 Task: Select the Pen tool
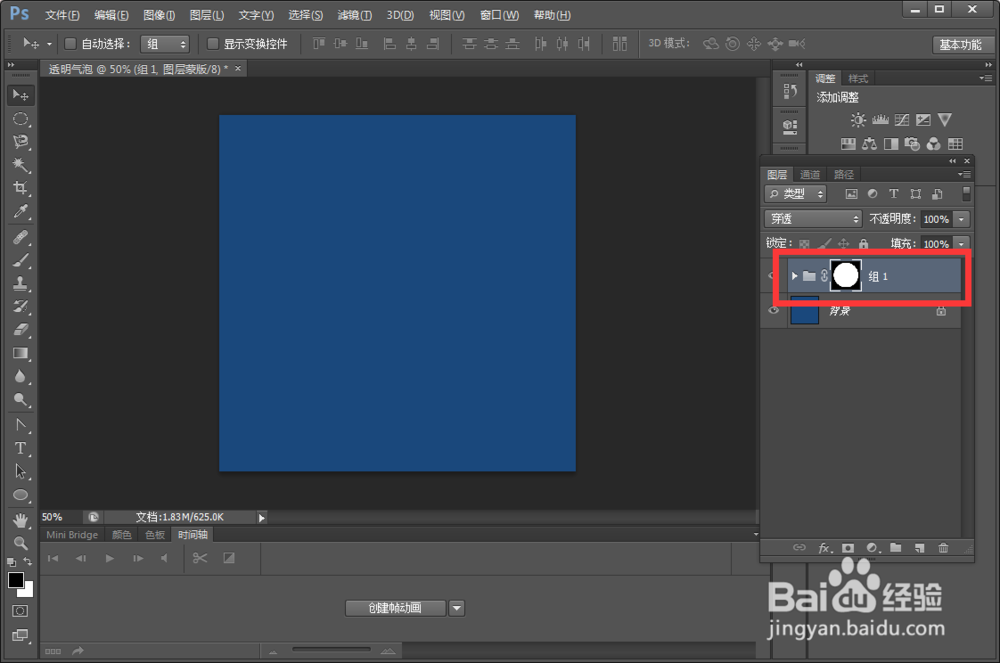(x=20, y=425)
